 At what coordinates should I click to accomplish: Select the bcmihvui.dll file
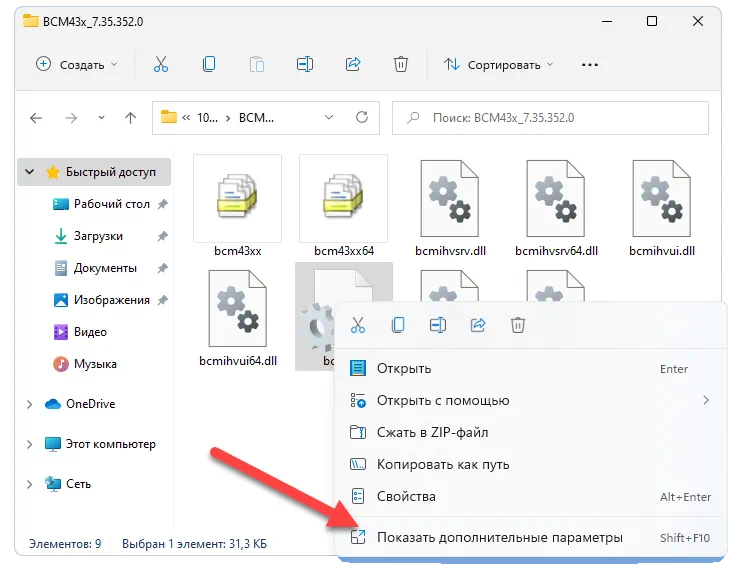click(662, 208)
